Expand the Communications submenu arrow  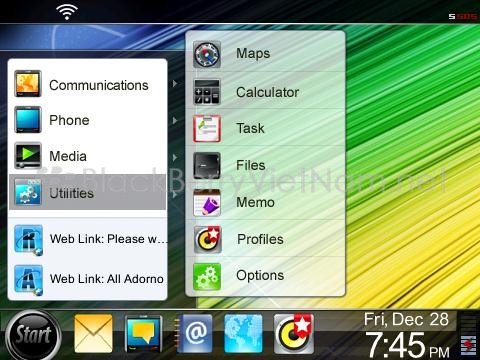click(175, 84)
